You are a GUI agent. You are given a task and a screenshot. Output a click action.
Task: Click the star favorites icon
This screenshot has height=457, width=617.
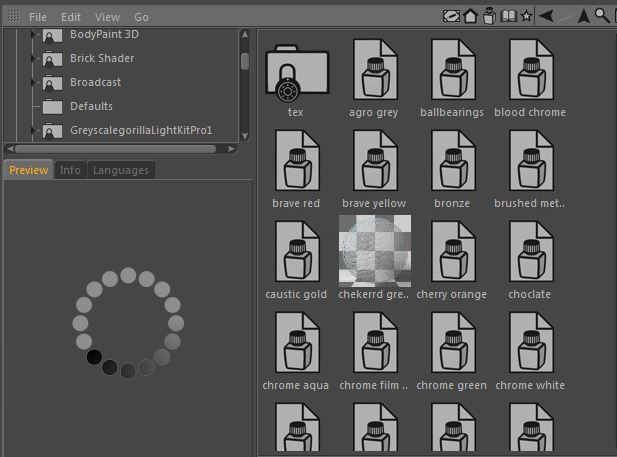point(526,16)
